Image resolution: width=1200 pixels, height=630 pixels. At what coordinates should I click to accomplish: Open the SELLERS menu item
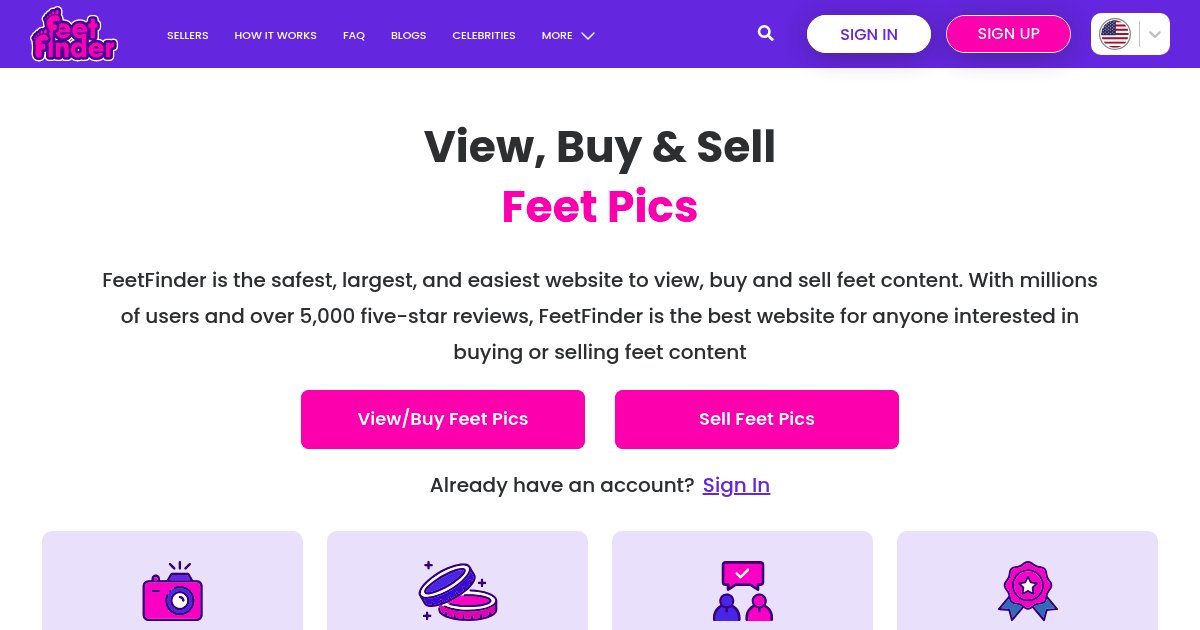pyautogui.click(x=187, y=35)
